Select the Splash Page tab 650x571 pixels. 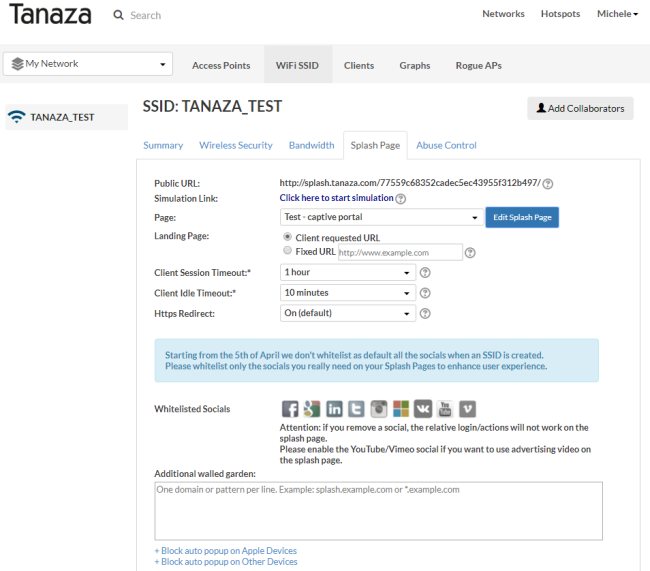point(375,145)
